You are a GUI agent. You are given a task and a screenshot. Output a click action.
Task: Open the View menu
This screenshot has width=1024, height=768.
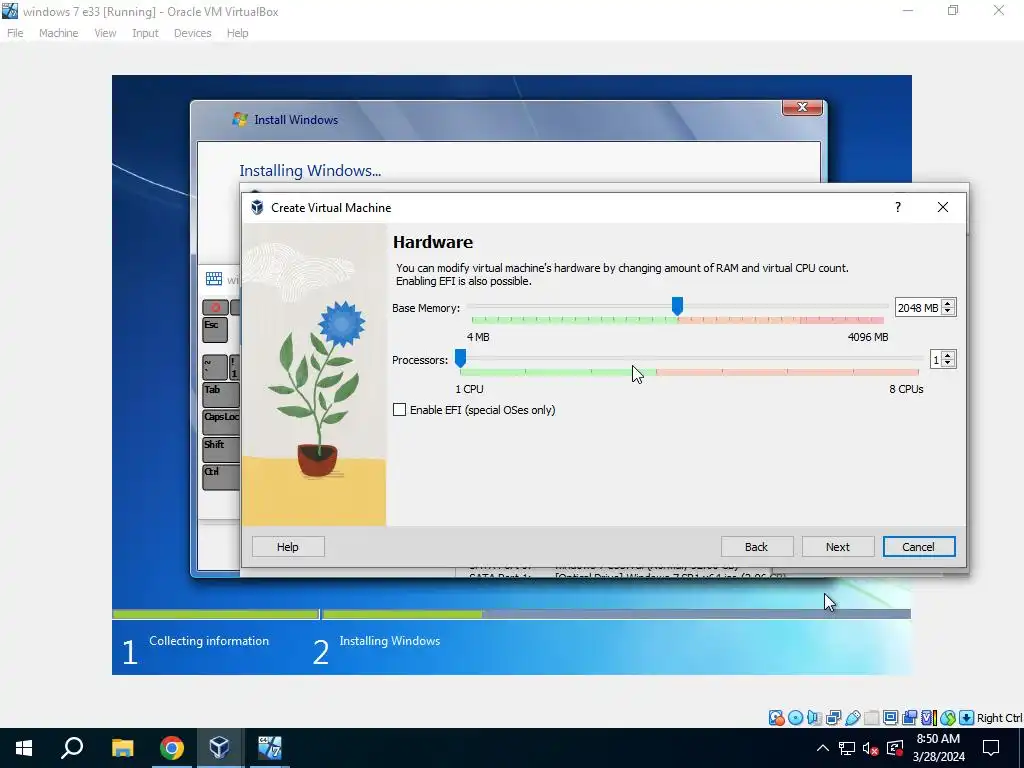pos(105,33)
